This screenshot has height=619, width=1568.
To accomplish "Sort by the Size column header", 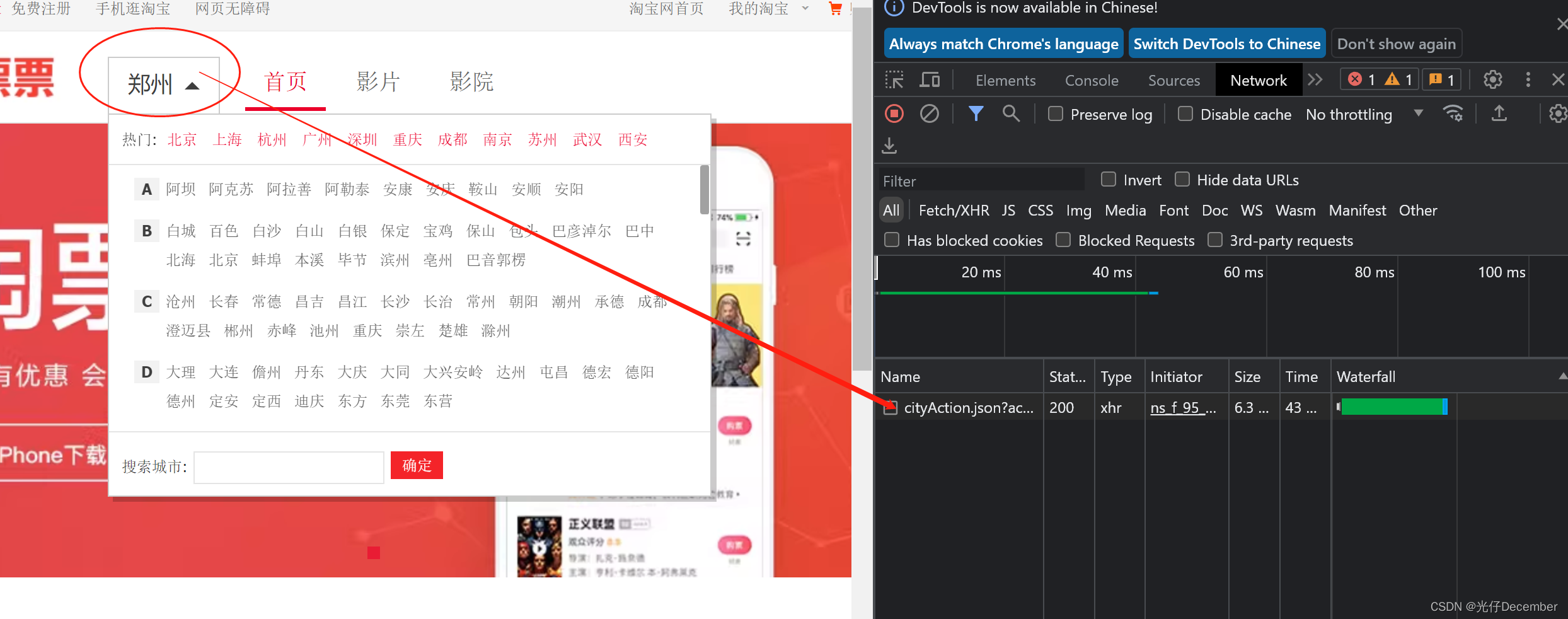I will click(1254, 376).
